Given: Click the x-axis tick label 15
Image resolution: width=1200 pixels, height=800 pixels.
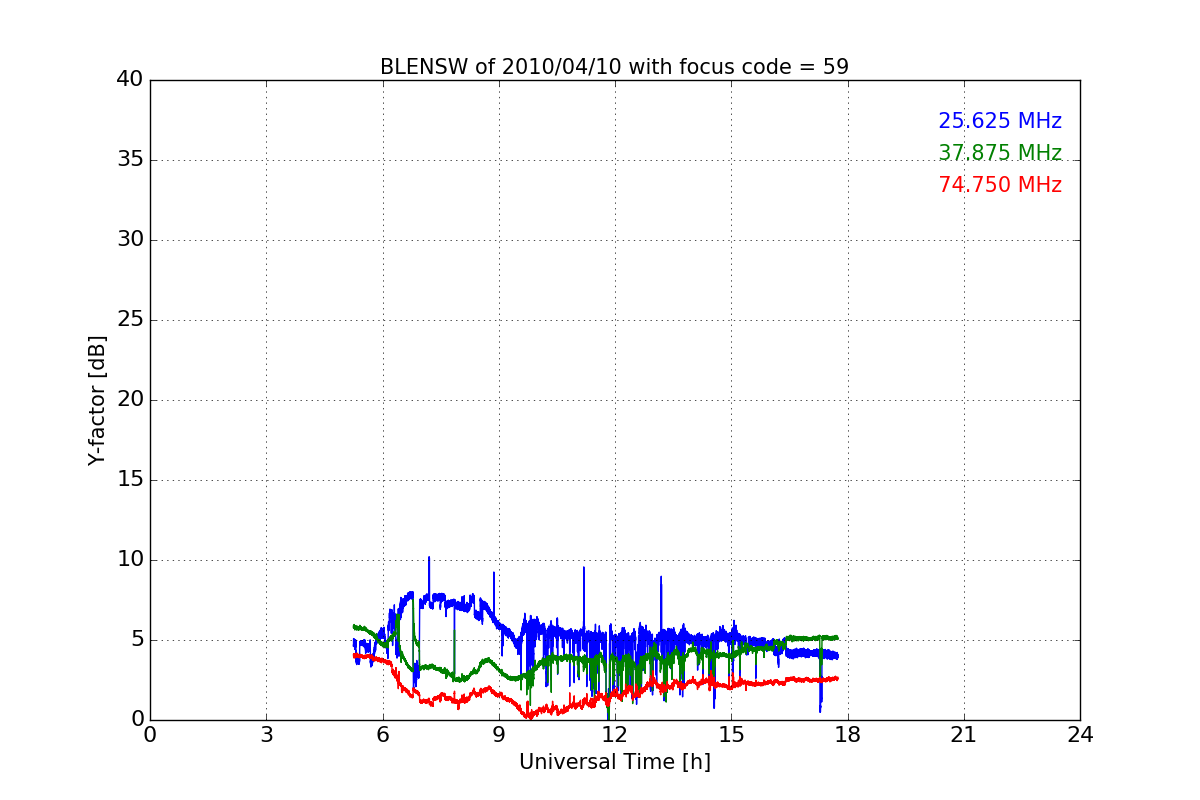Looking at the screenshot, I should click(x=731, y=735).
